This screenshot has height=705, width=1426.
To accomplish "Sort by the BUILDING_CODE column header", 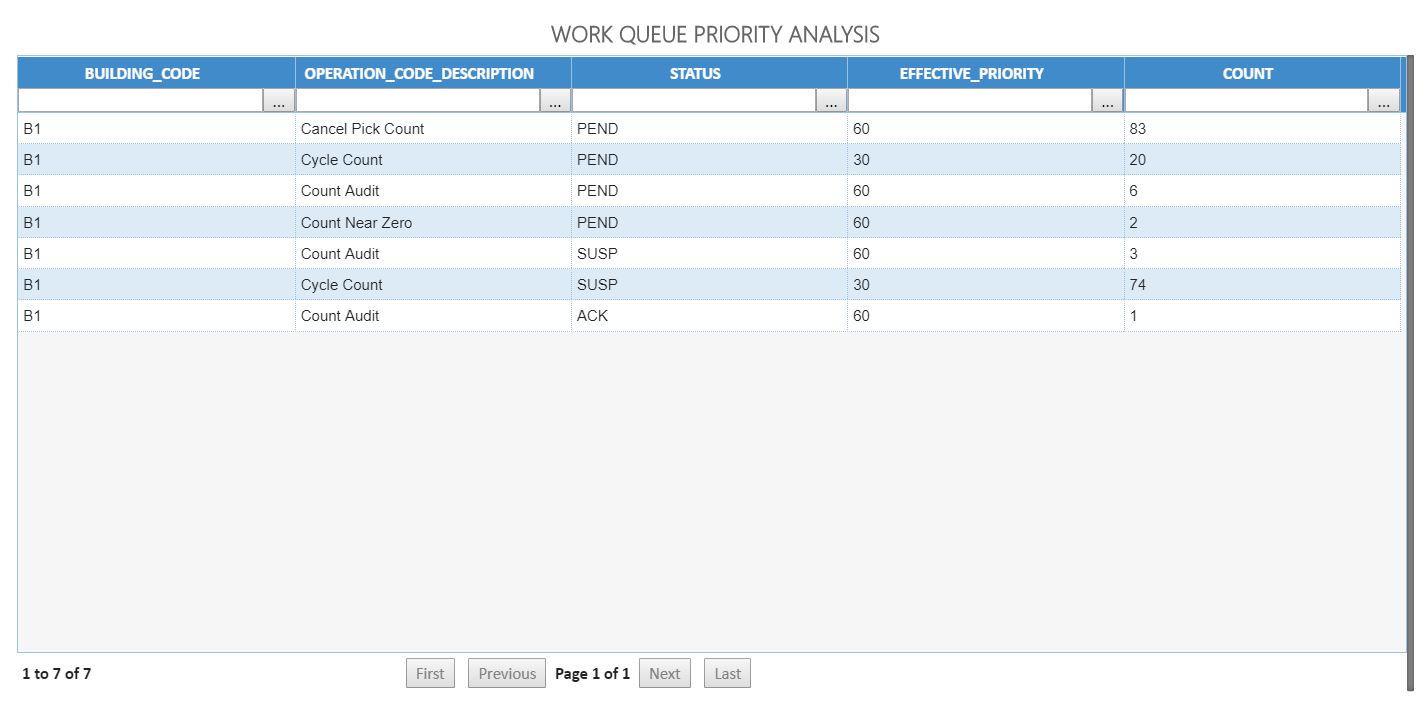I will coord(142,73).
